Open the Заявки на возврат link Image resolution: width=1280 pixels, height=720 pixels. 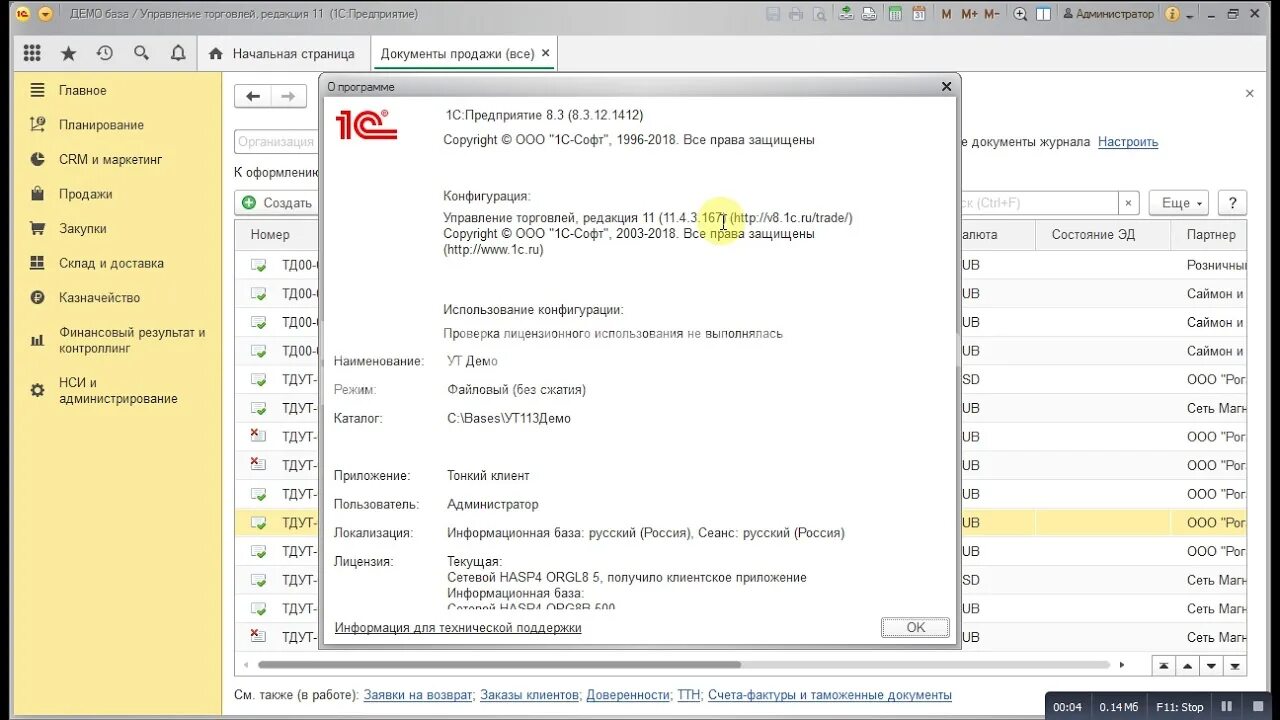418,695
